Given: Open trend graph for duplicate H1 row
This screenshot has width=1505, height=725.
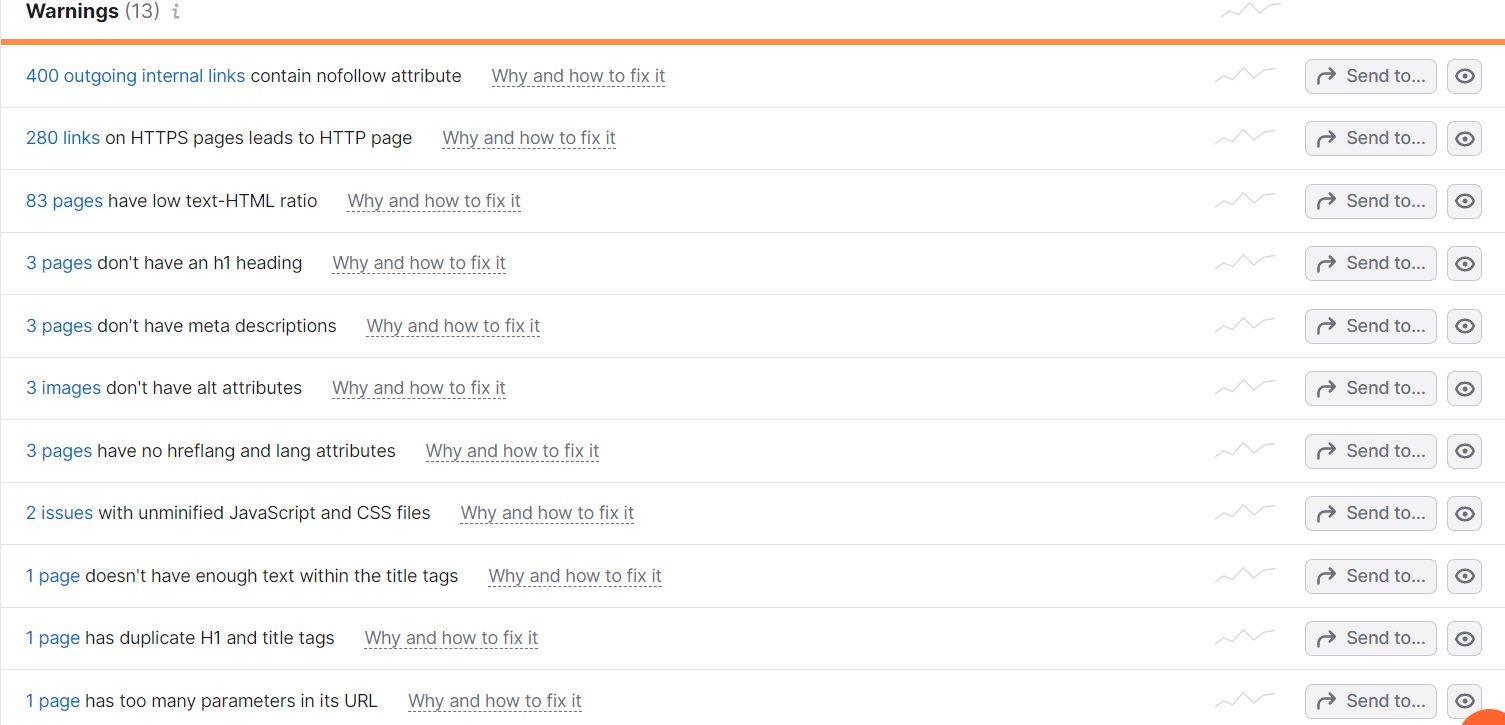Looking at the screenshot, I should (1245, 638).
